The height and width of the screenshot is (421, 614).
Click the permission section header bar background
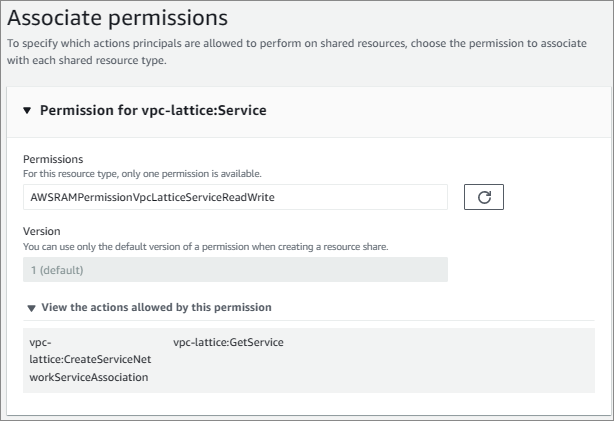coord(450,111)
